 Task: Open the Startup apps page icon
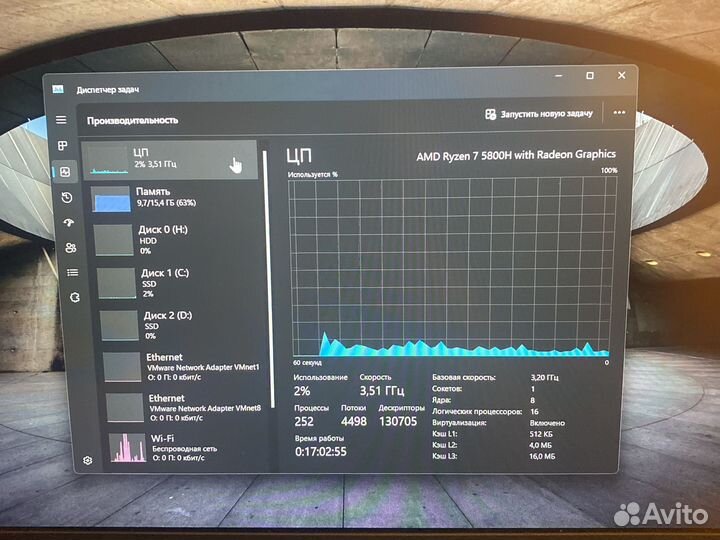coord(69,223)
